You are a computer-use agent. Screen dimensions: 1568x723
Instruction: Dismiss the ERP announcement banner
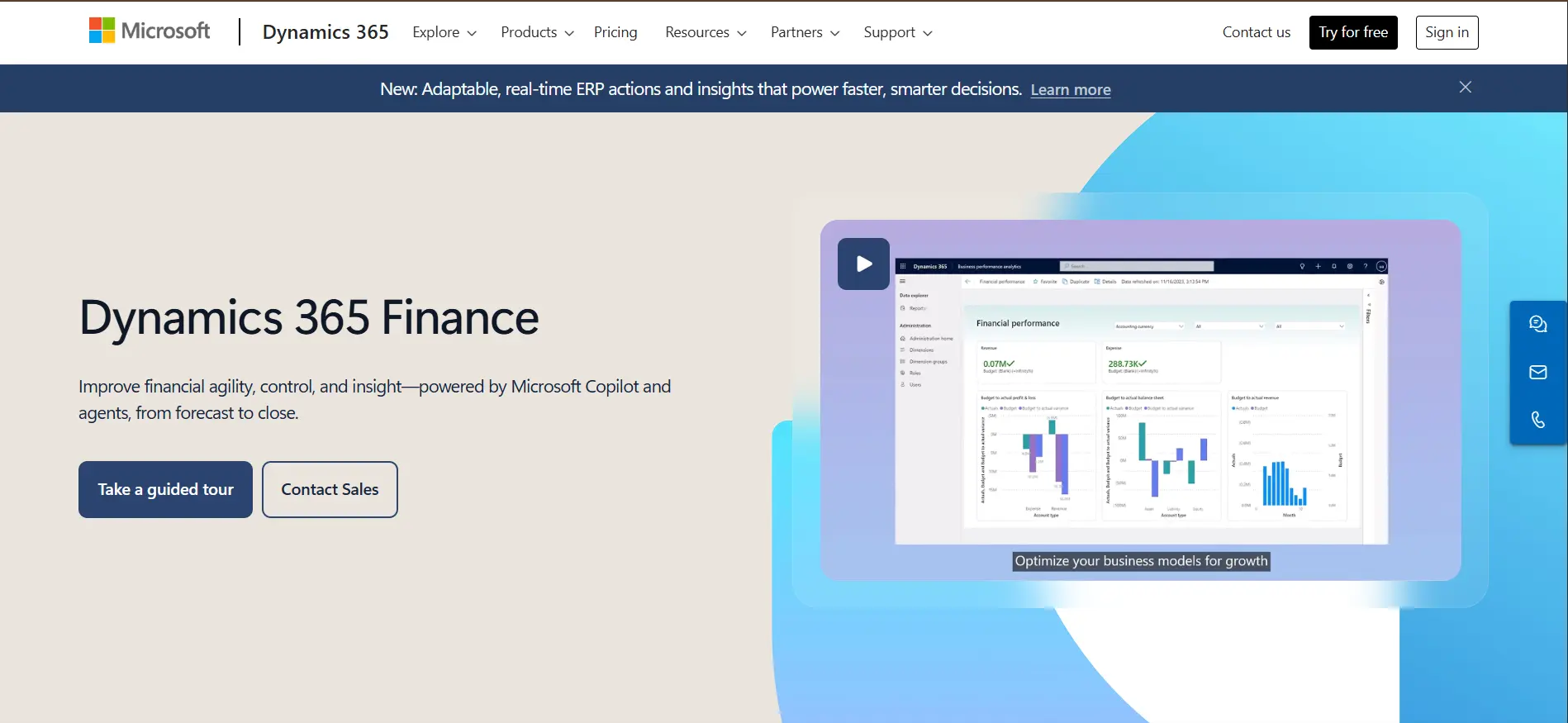coord(1465,88)
